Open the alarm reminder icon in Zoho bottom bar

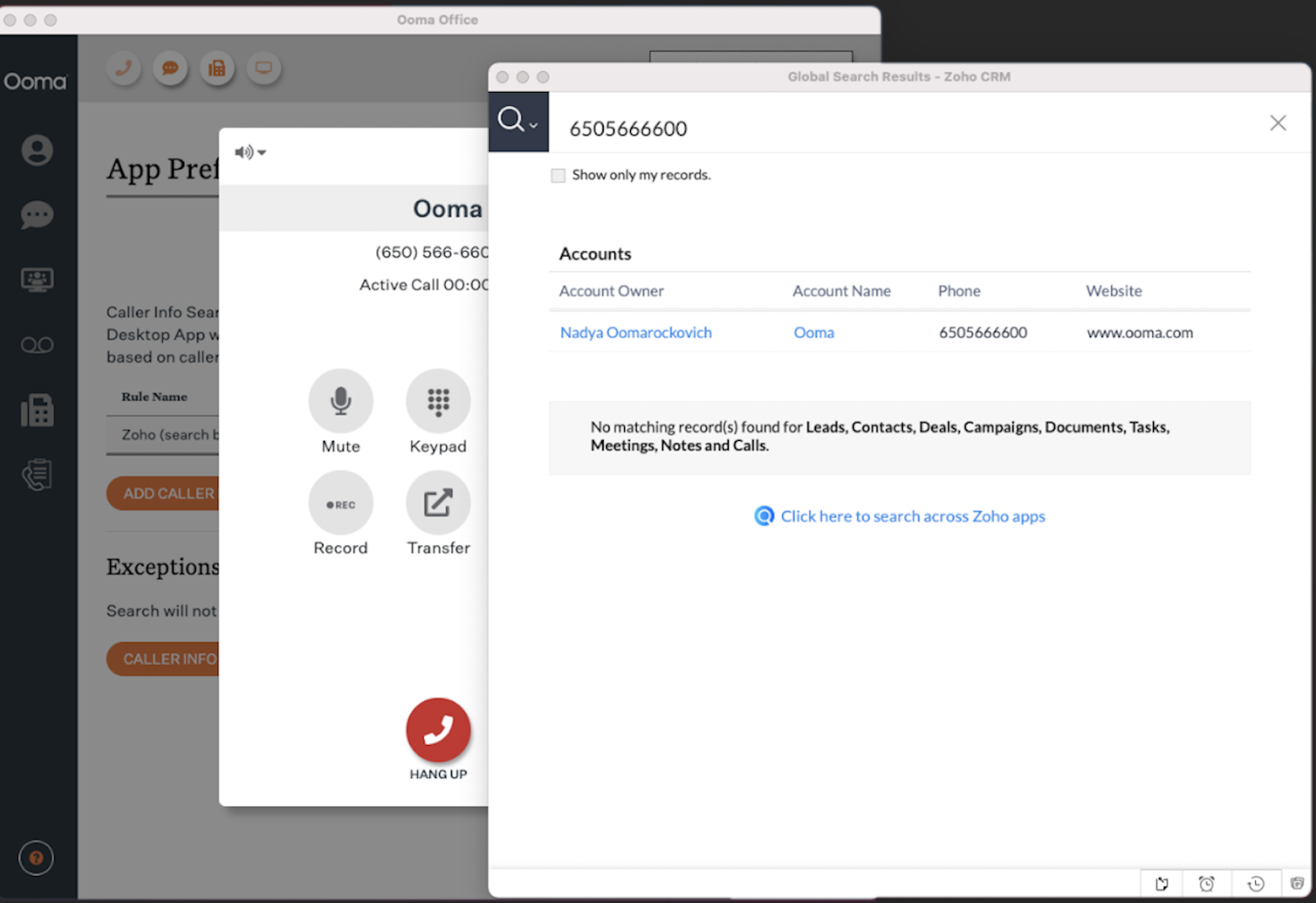point(1207,884)
